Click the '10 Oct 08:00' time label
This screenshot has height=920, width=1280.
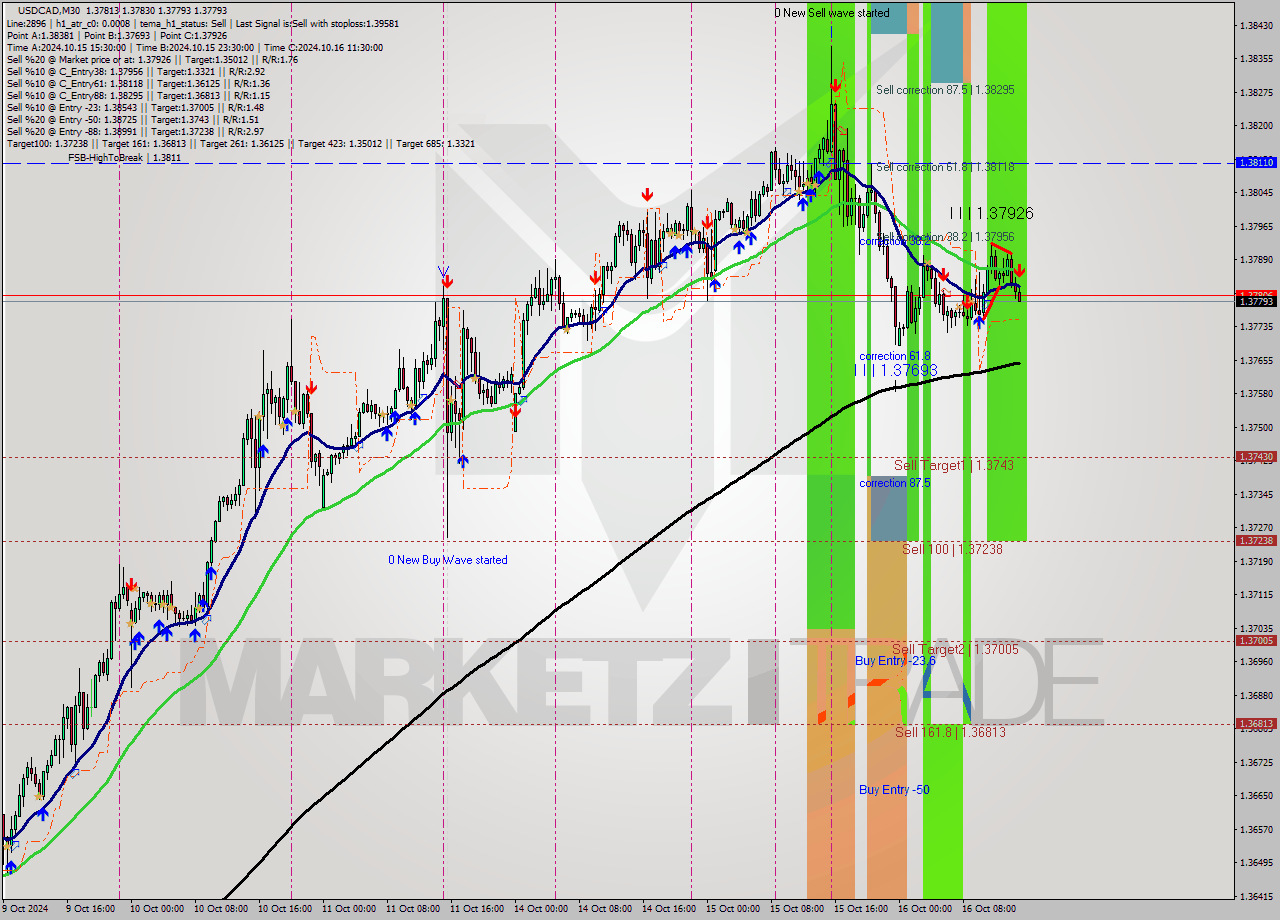tap(222, 909)
